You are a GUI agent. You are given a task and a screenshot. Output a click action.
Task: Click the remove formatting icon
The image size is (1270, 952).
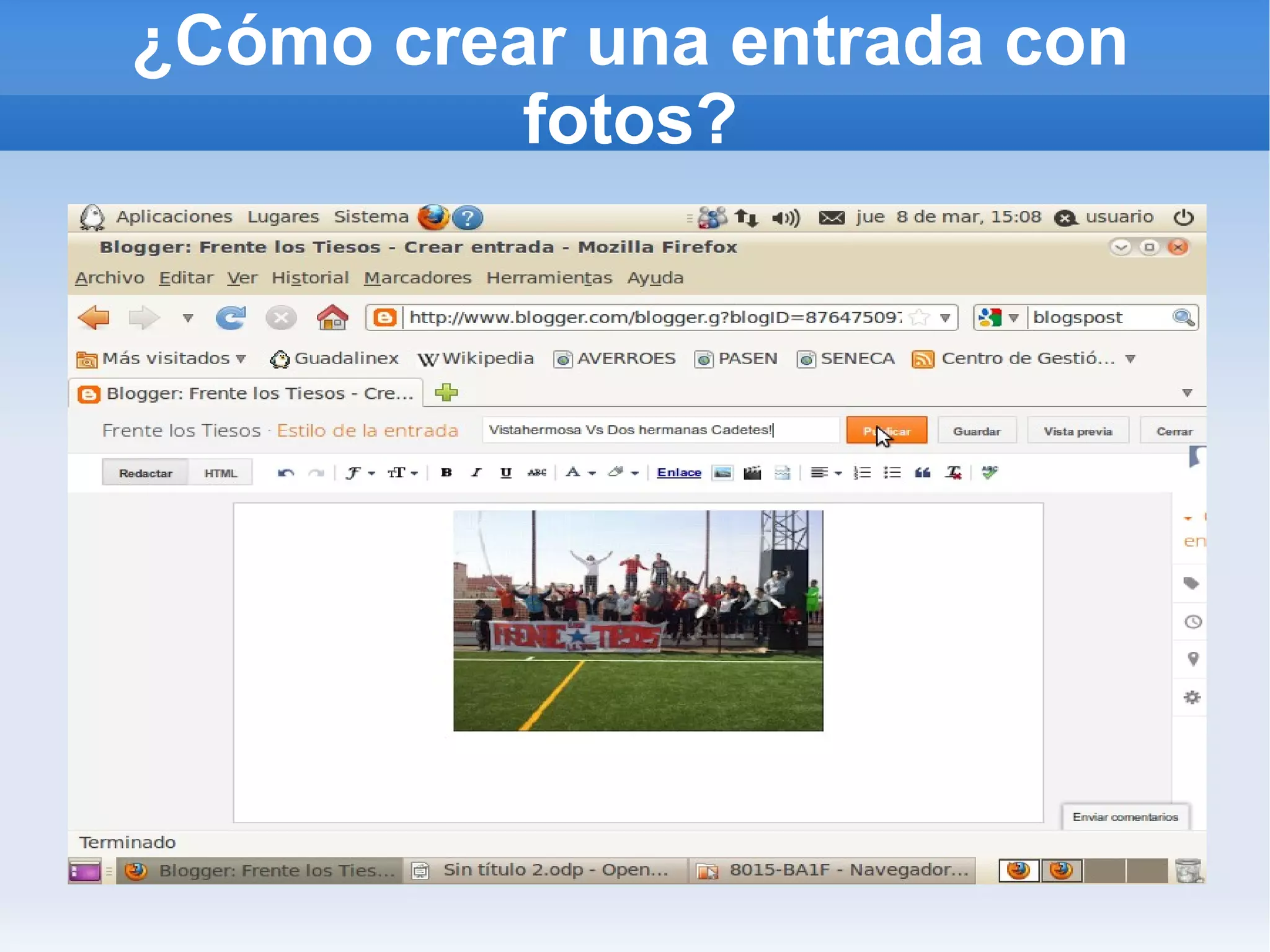pos(953,473)
